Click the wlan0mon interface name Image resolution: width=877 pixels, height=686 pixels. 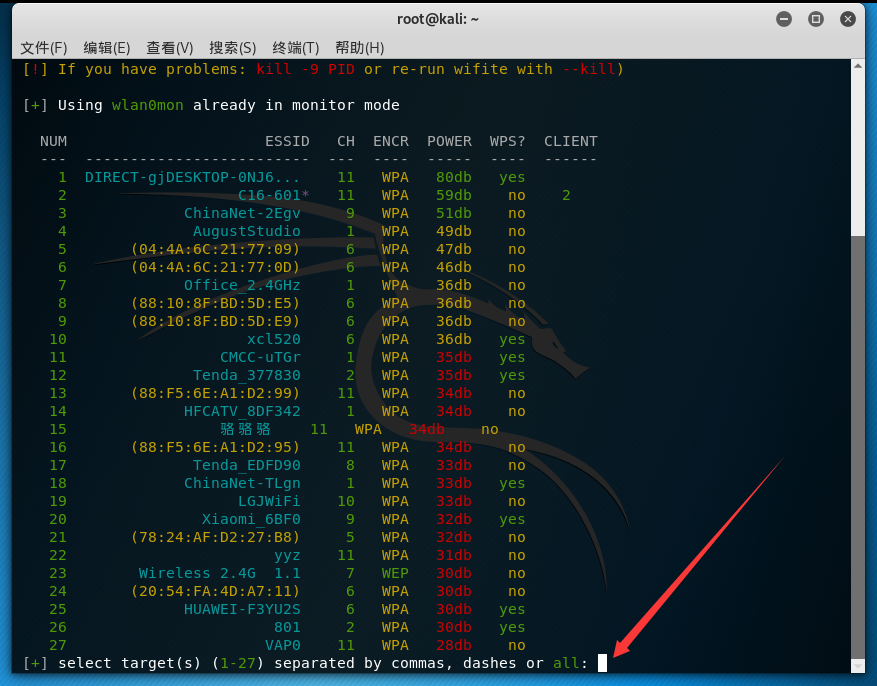(147, 106)
